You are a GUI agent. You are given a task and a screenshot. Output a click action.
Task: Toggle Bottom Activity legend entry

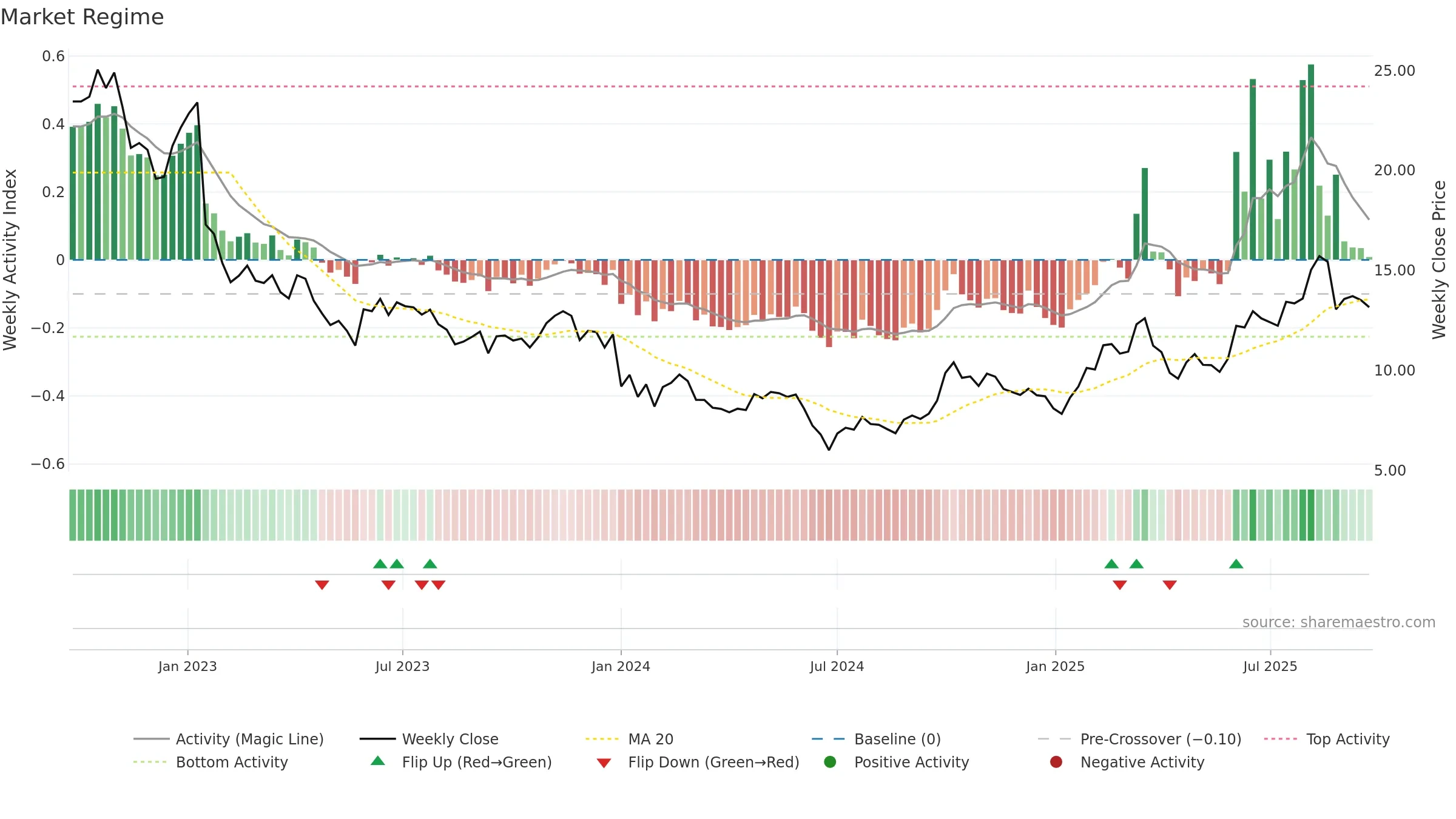click(211, 762)
